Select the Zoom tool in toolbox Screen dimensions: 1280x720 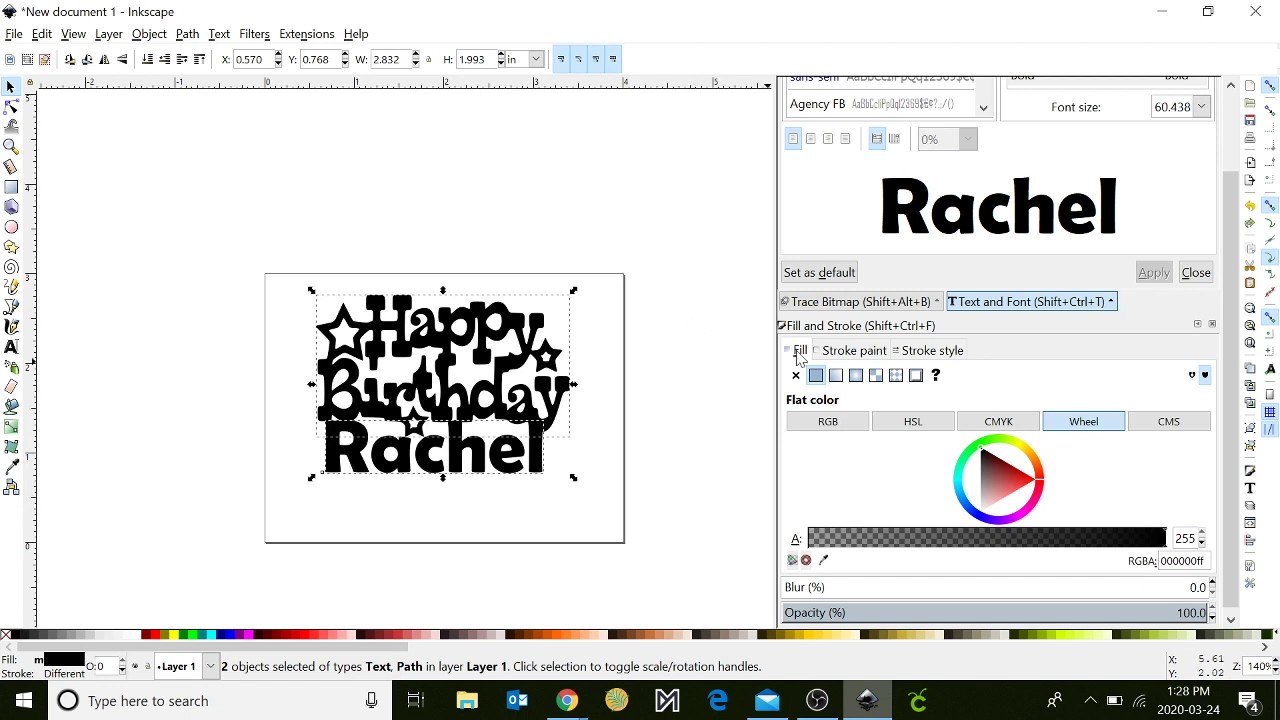pyautogui.click(x=11, y=147)
